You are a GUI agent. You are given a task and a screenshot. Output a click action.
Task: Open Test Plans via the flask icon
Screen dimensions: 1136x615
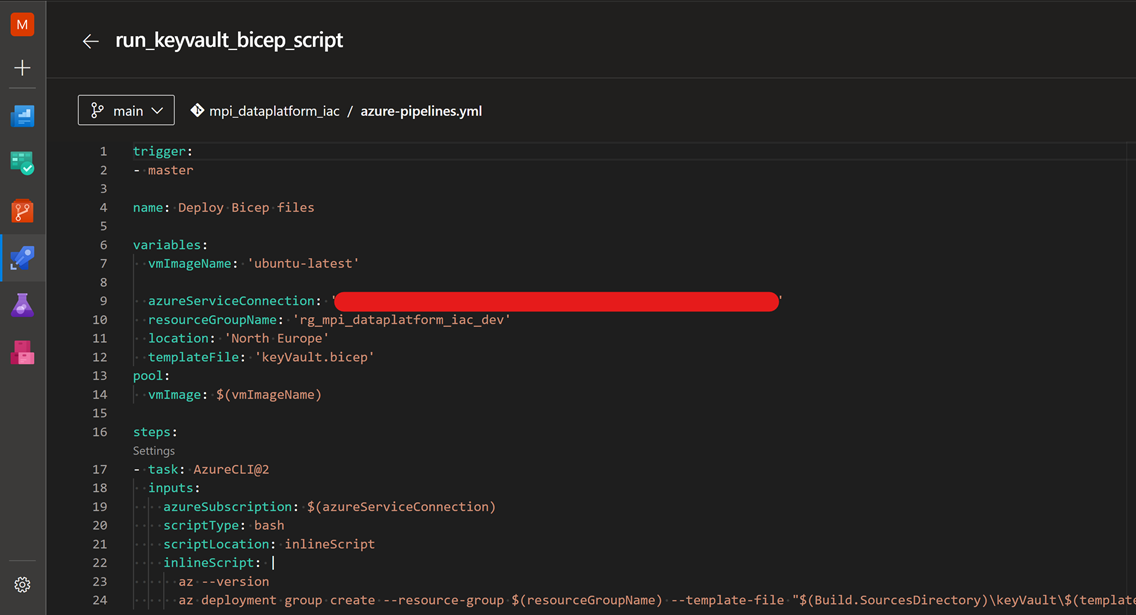click(x=22, y=305)
